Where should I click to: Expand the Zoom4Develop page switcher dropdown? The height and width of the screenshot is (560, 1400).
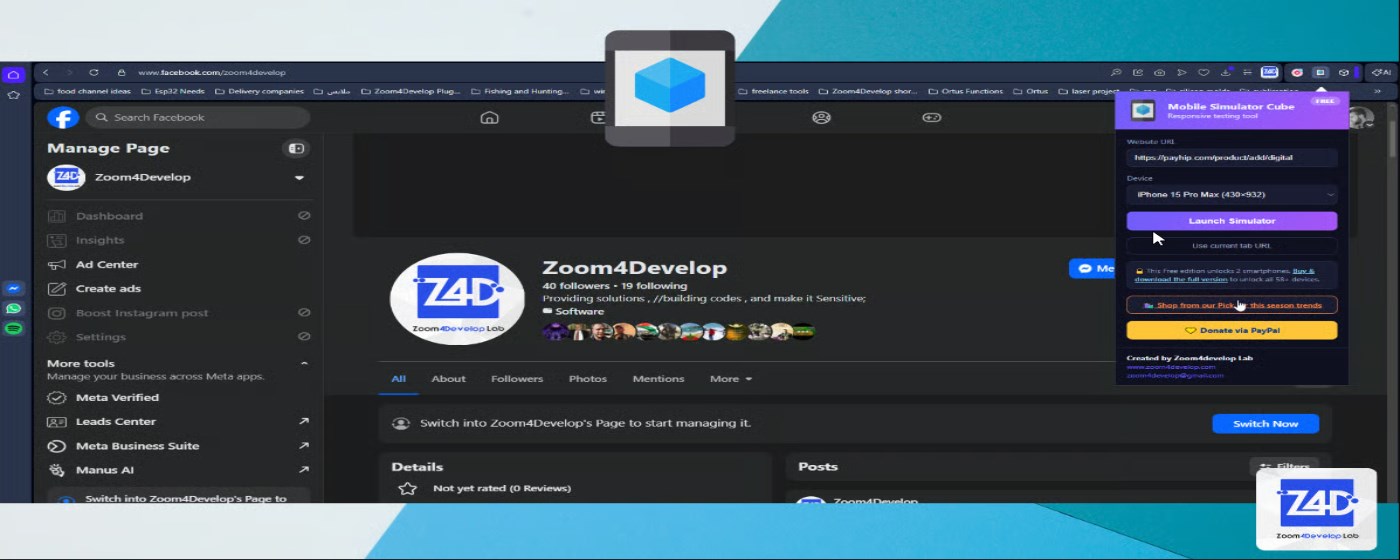click(x=298, y=178)
